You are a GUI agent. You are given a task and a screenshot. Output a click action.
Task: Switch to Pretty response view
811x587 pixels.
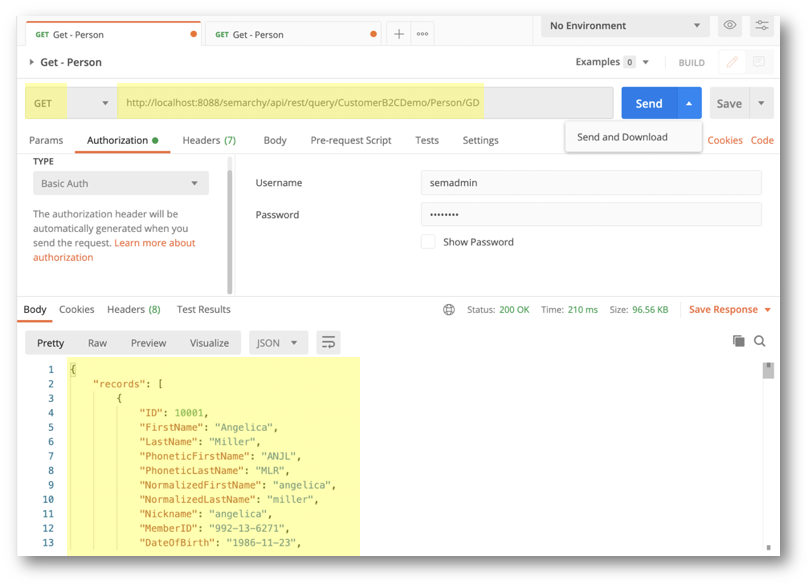[50, 343]
